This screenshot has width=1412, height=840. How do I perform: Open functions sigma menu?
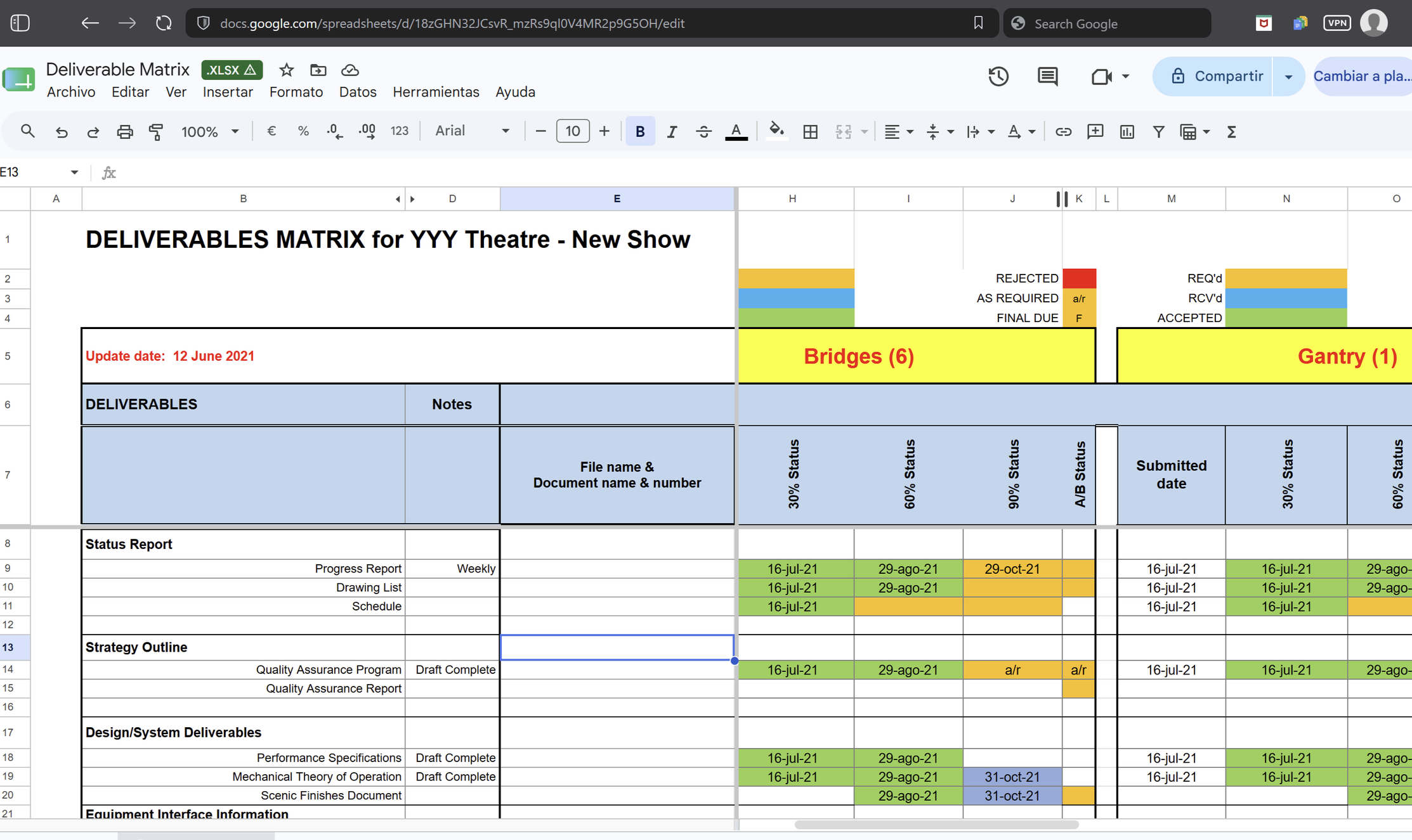pyautogui.click(x=1231, y=131)
